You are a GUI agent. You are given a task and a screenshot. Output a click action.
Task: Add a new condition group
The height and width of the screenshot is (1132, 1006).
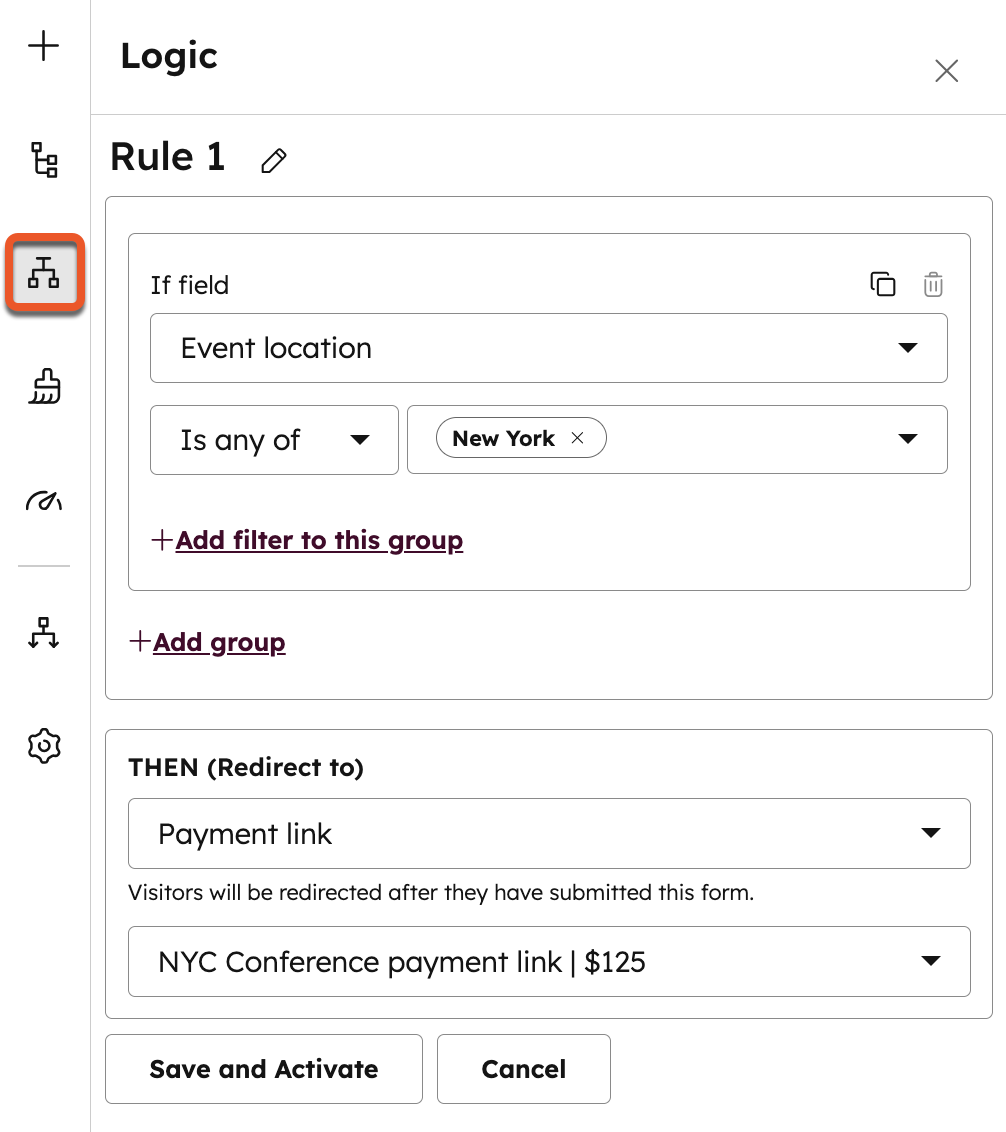click(208, 642)
